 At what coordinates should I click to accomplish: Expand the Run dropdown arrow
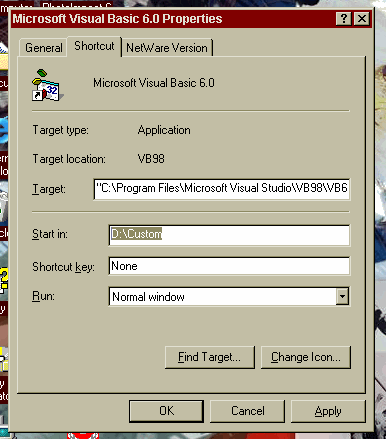point(342,296)
